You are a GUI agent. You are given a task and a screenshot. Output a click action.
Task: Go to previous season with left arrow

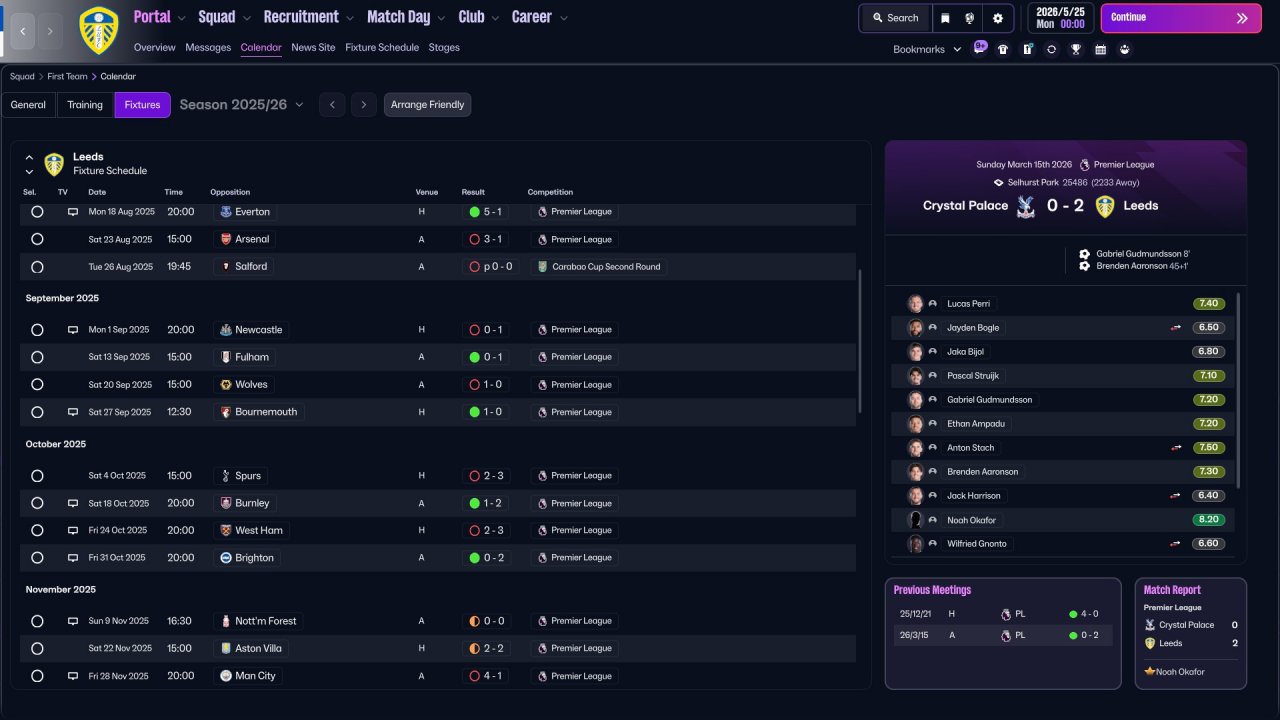tap(332, 105)
